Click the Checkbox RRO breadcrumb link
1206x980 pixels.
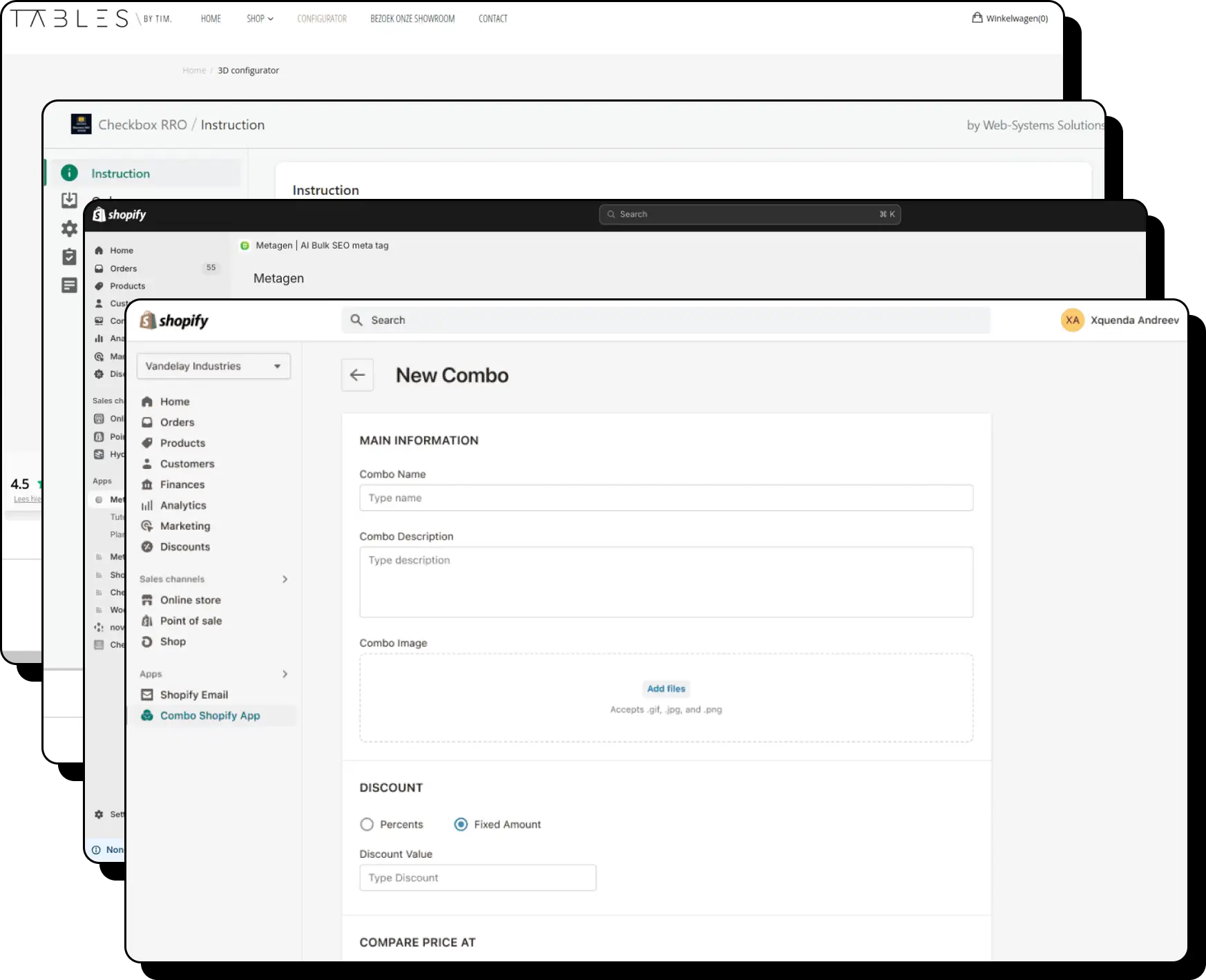coord(142,125)
